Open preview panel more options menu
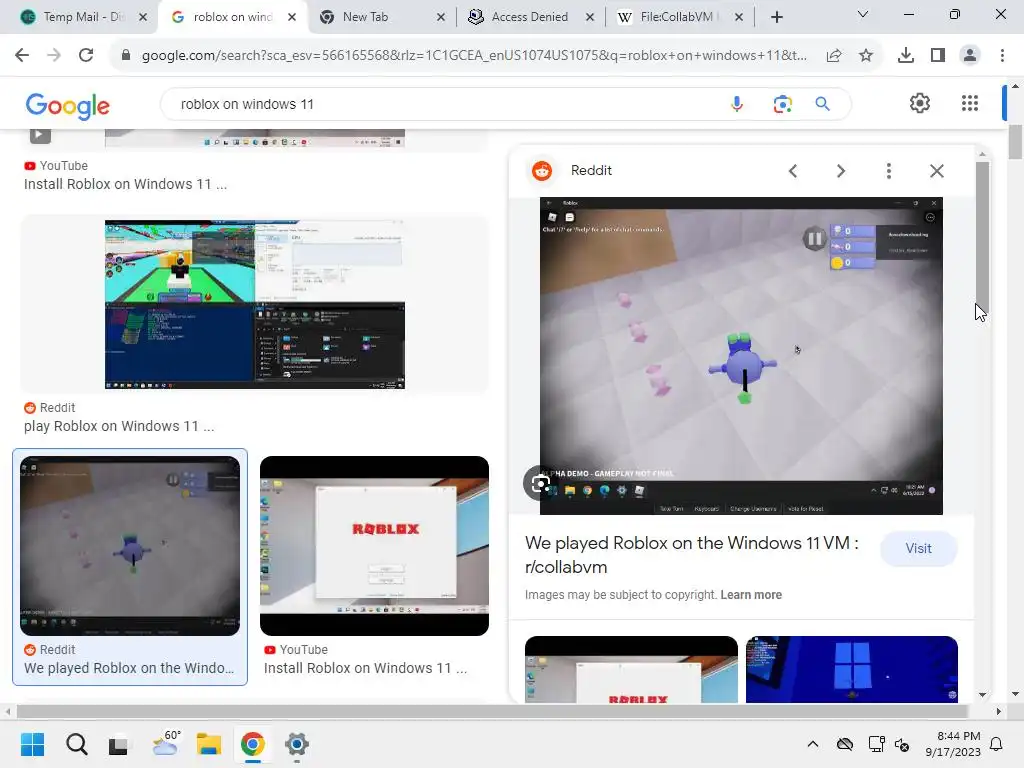Image resolution: width=1024 pixels, height=768 pixels. (x=888, y=171)
